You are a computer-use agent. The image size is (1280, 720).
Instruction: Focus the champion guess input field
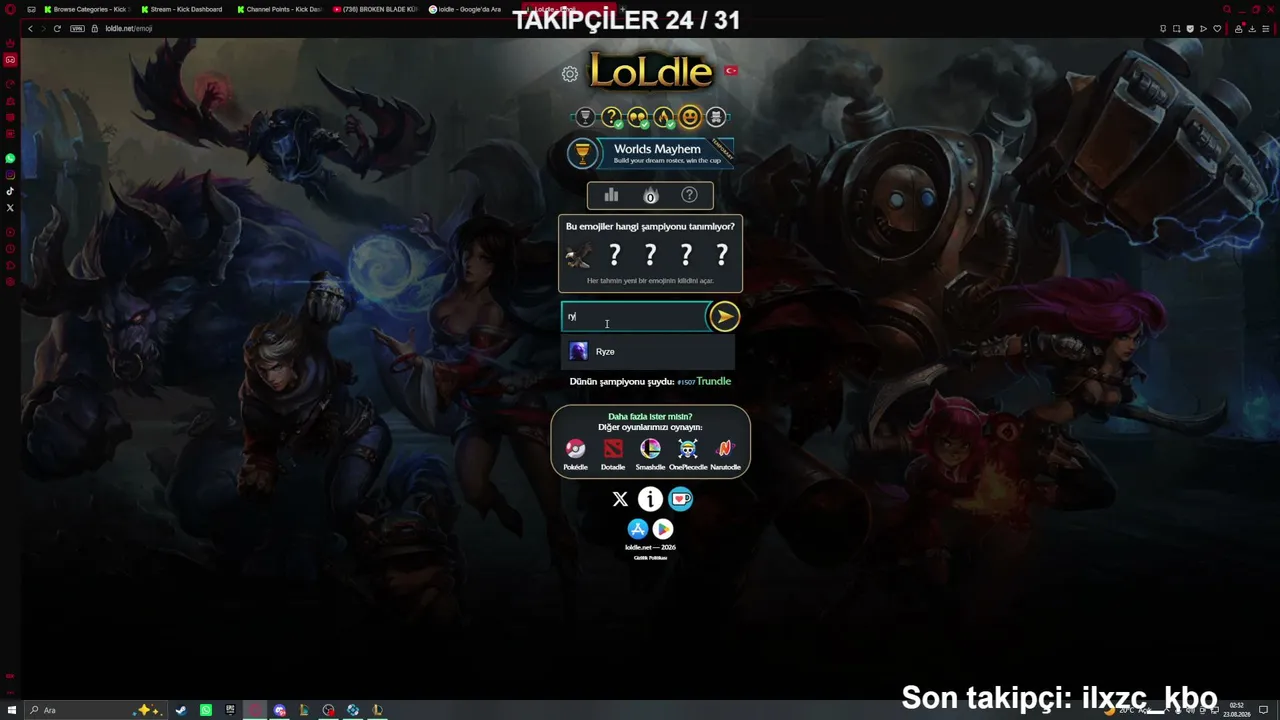(634, 317)
